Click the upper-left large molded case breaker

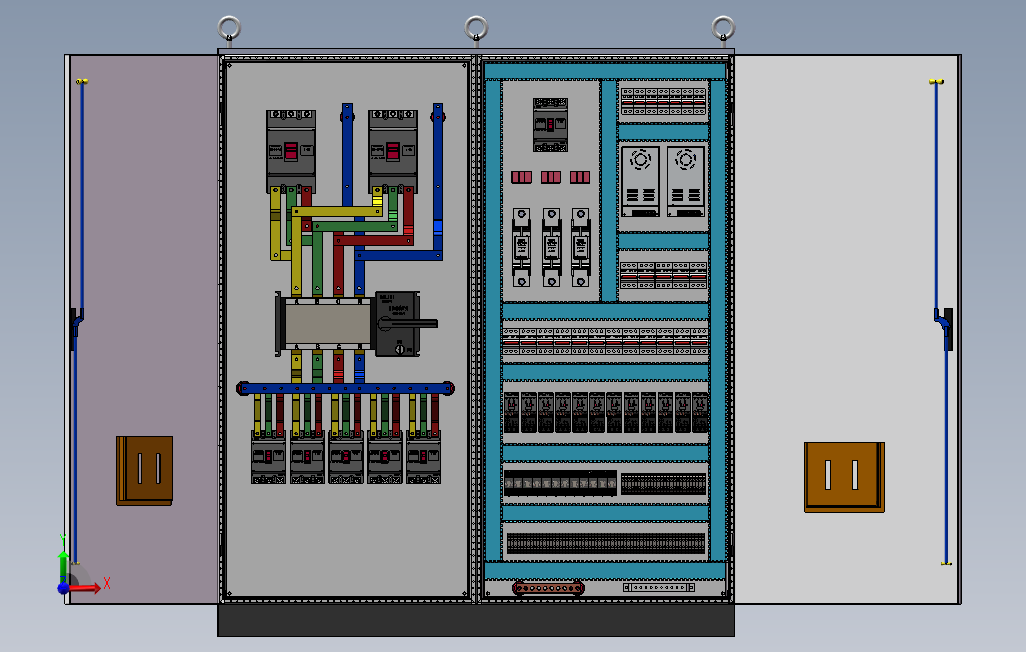click(x=291, y=151)
